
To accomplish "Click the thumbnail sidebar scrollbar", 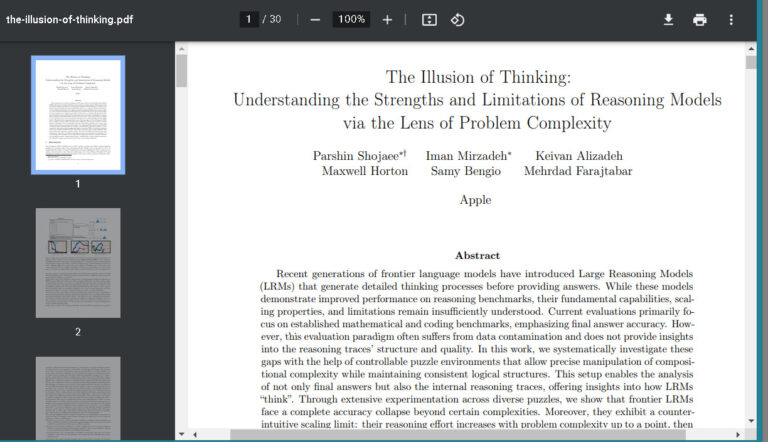I will click(181, 72).
